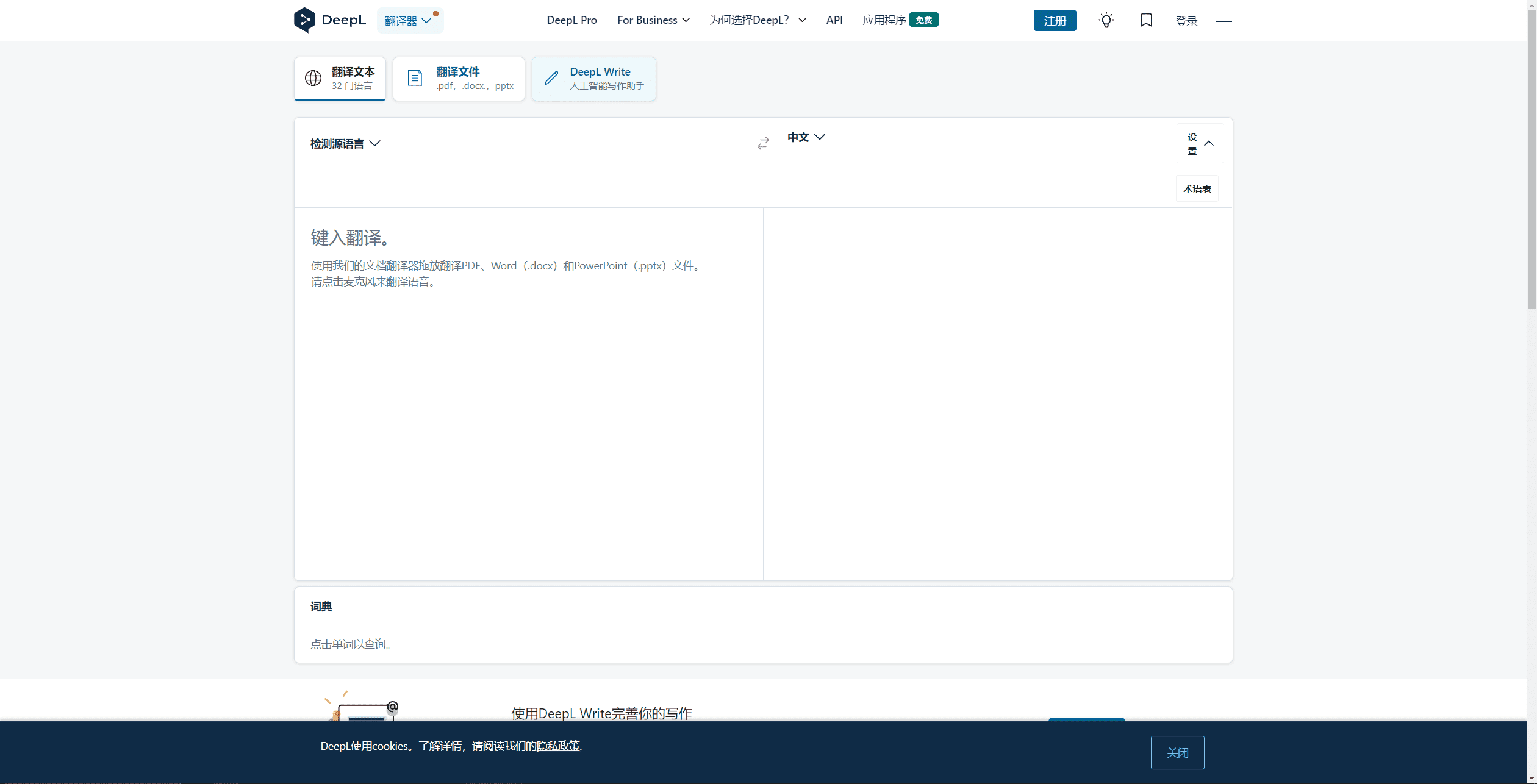Click the 点击单词以查询 text
The height and width of the screenshot is (784, 1537).
pos(351,644)
